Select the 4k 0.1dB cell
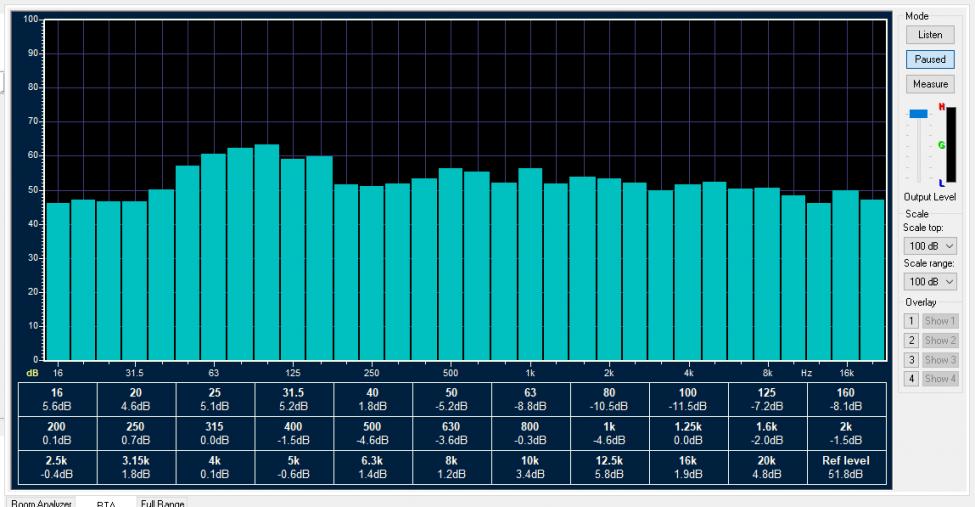Screen dimensions: 975x507 (x=215, y=467)
